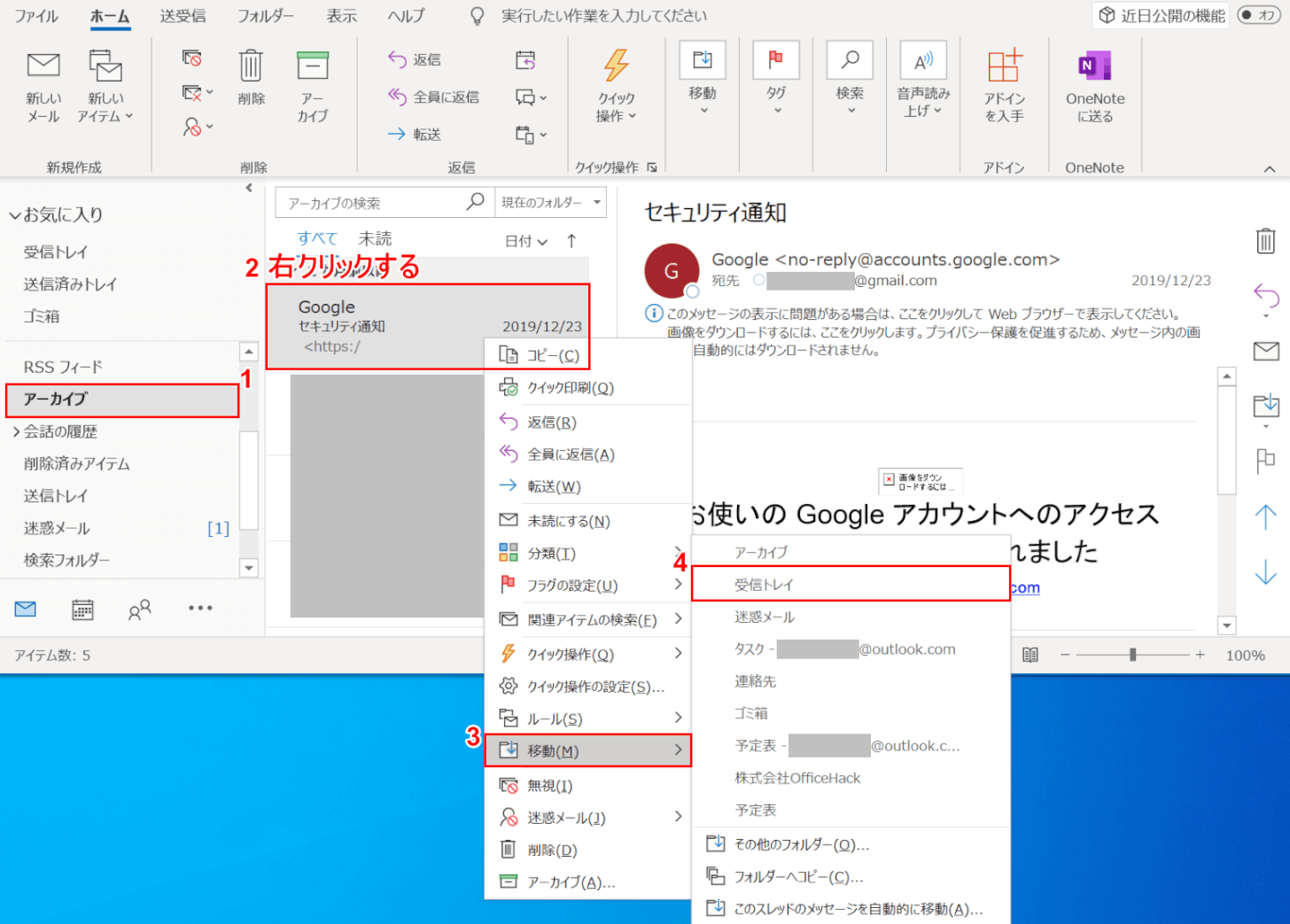Show only unread (未読) messages filter

point(375,238)
